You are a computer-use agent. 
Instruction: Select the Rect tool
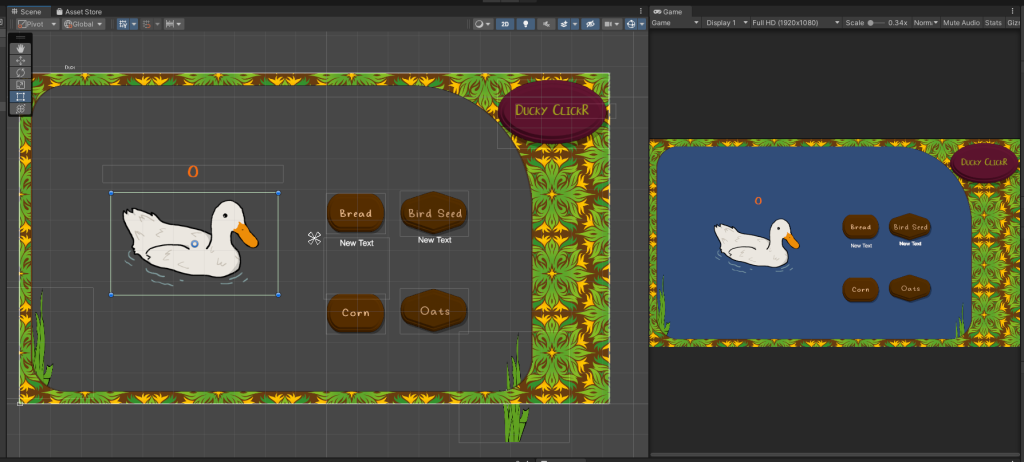(21, 97)
